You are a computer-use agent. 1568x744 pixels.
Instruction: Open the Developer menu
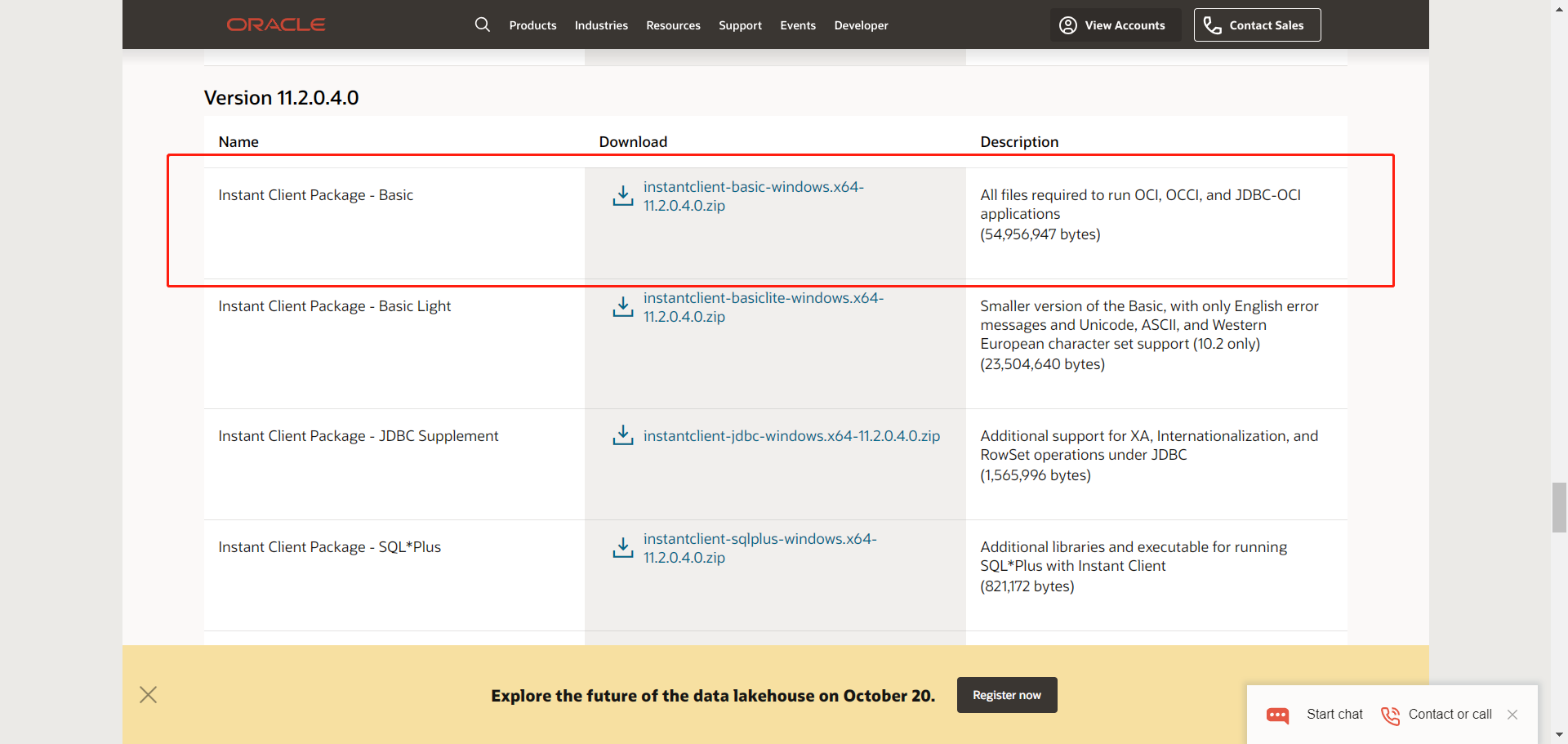(x=861, y=25)
